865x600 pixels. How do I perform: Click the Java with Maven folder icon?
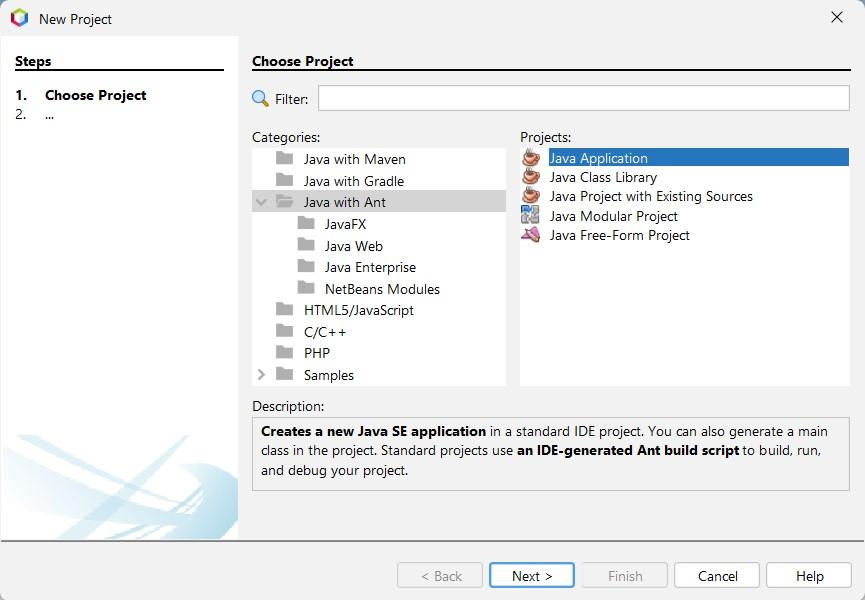[285, 158]
